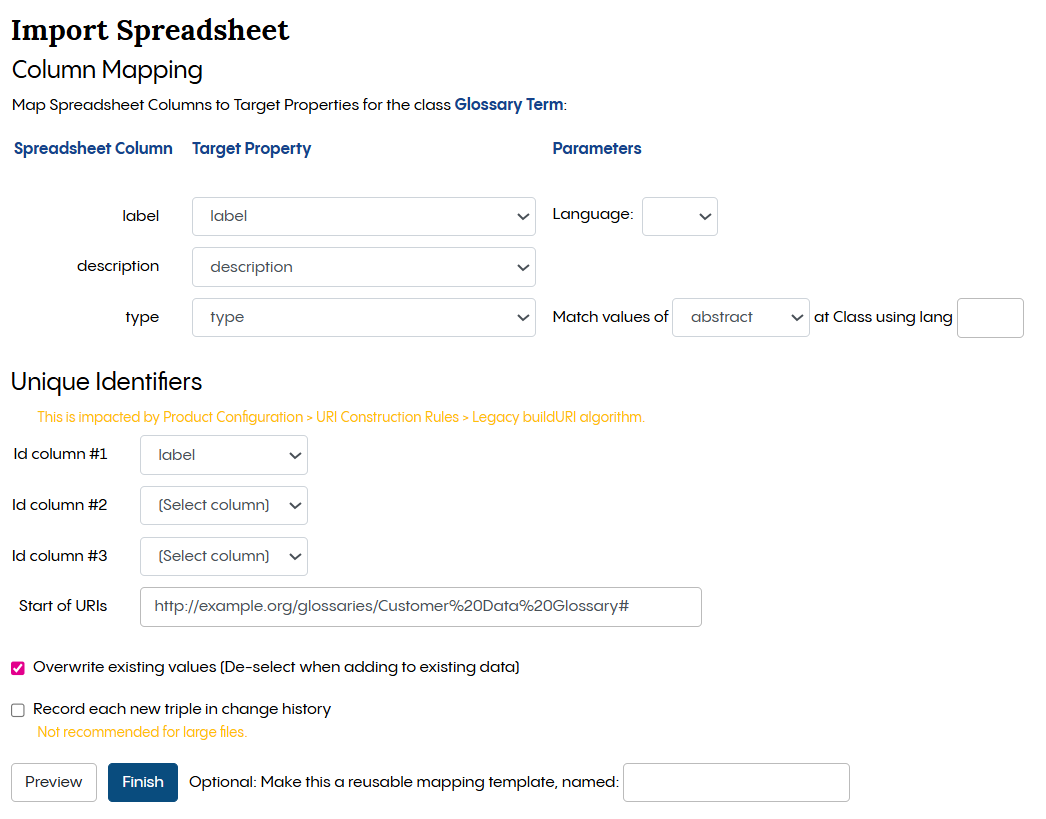Open the Language dropdown
This screenshot has width=1046, height=819.
point(680,216)
